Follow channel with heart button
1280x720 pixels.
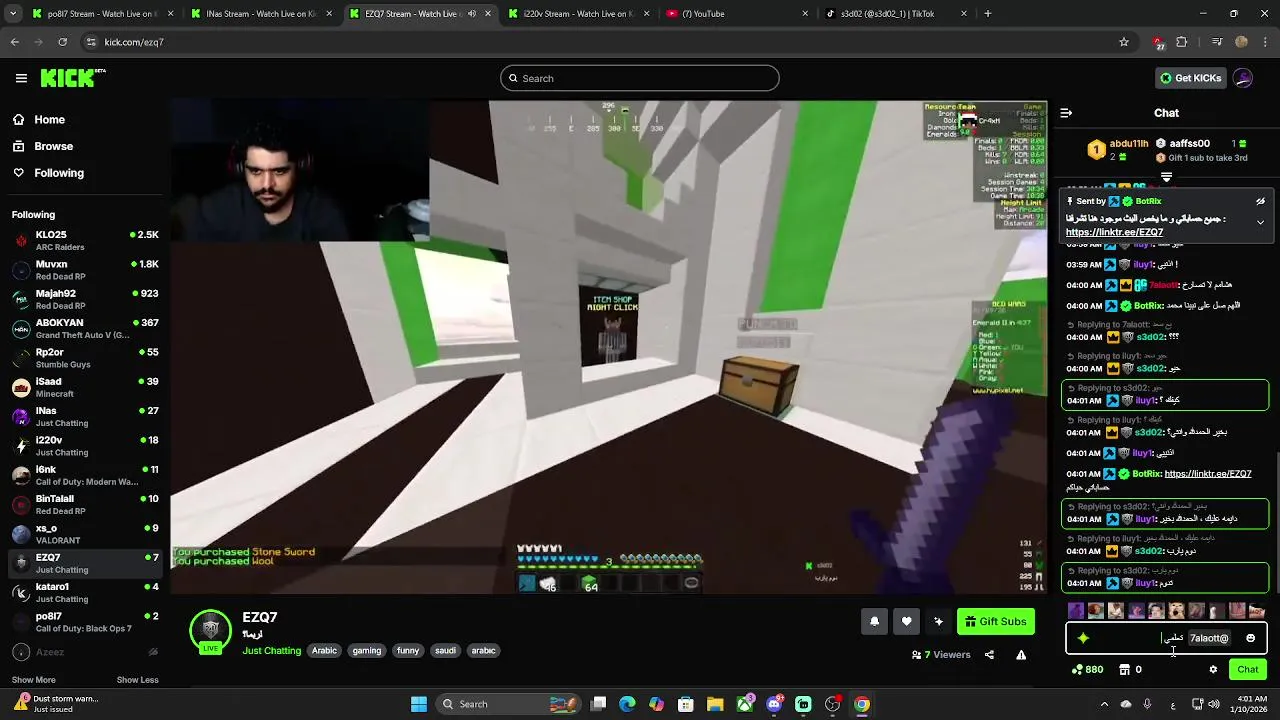click(x=906, y=622)
